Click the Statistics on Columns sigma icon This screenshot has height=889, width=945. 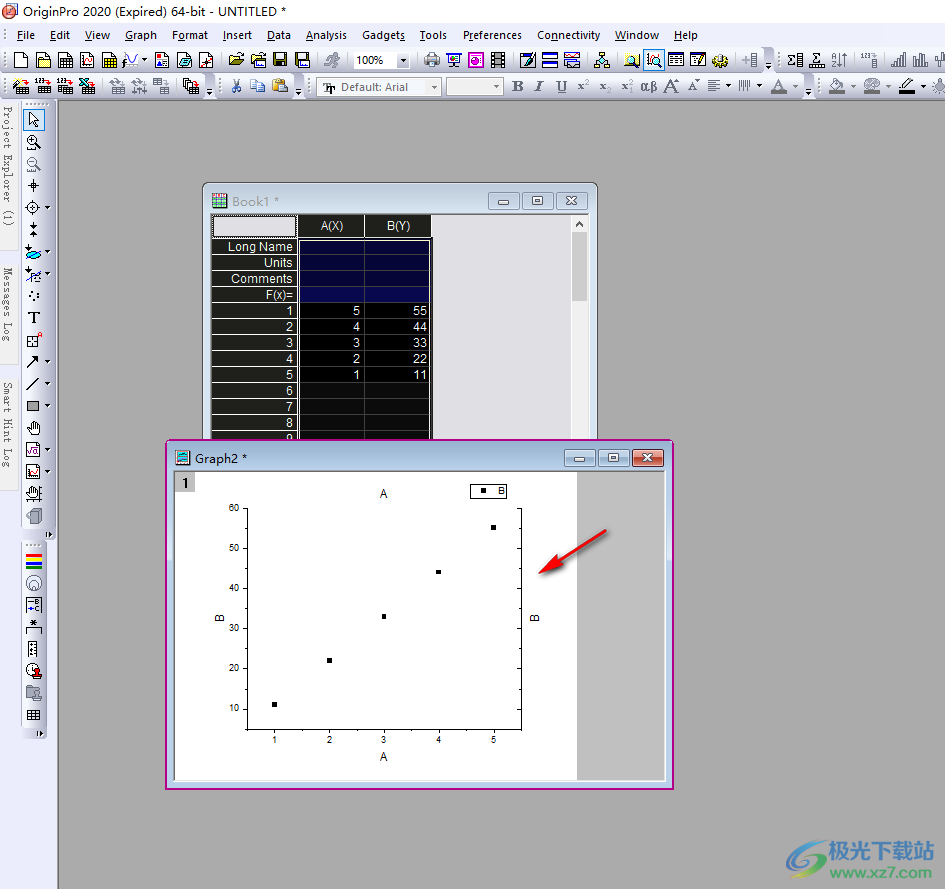(795, 60)
